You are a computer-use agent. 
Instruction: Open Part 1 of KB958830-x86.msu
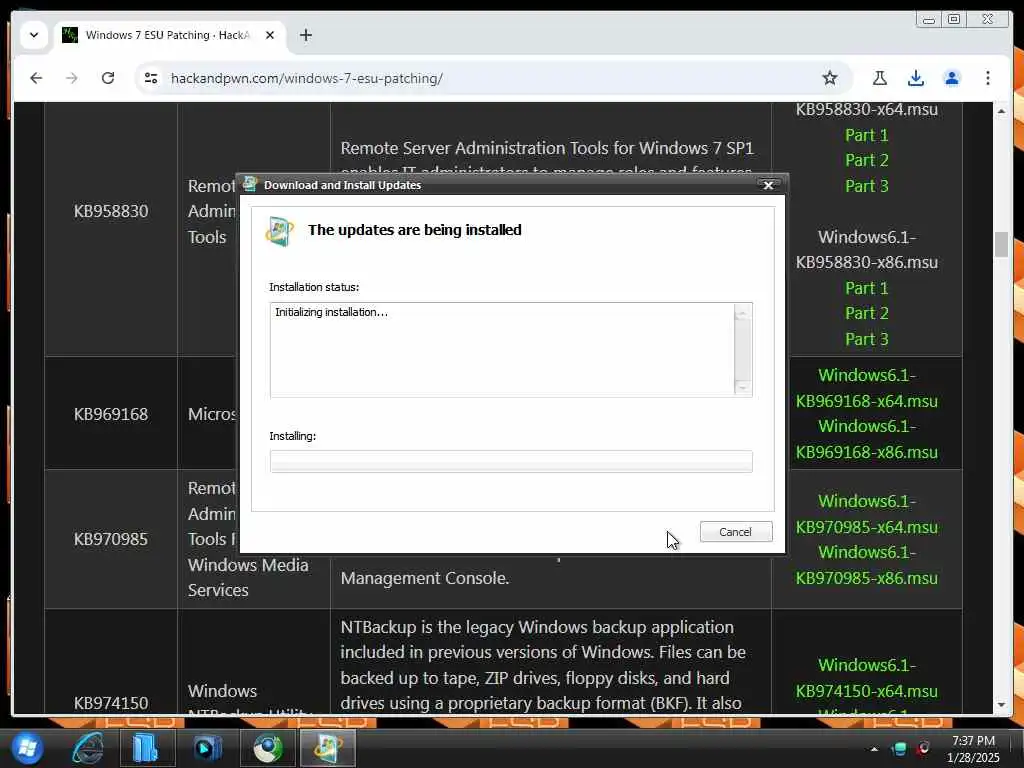[867, 288]
